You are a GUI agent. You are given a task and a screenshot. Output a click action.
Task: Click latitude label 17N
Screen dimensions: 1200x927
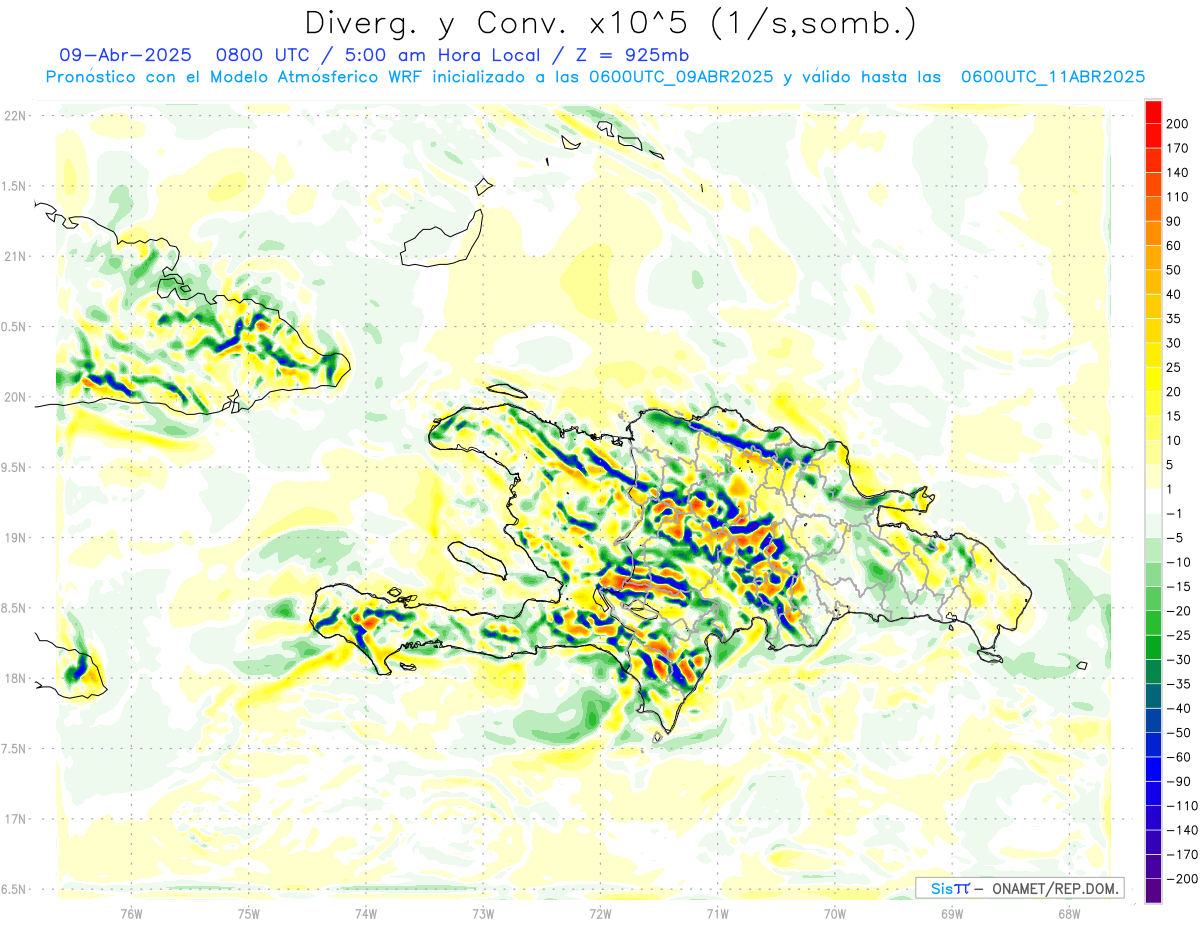(15, 819)
